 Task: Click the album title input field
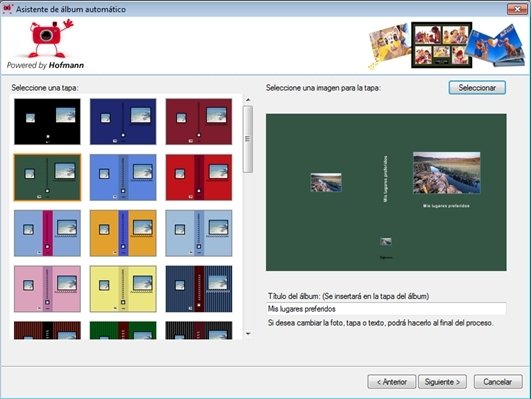pyautogui.click(x=386, y=309)
